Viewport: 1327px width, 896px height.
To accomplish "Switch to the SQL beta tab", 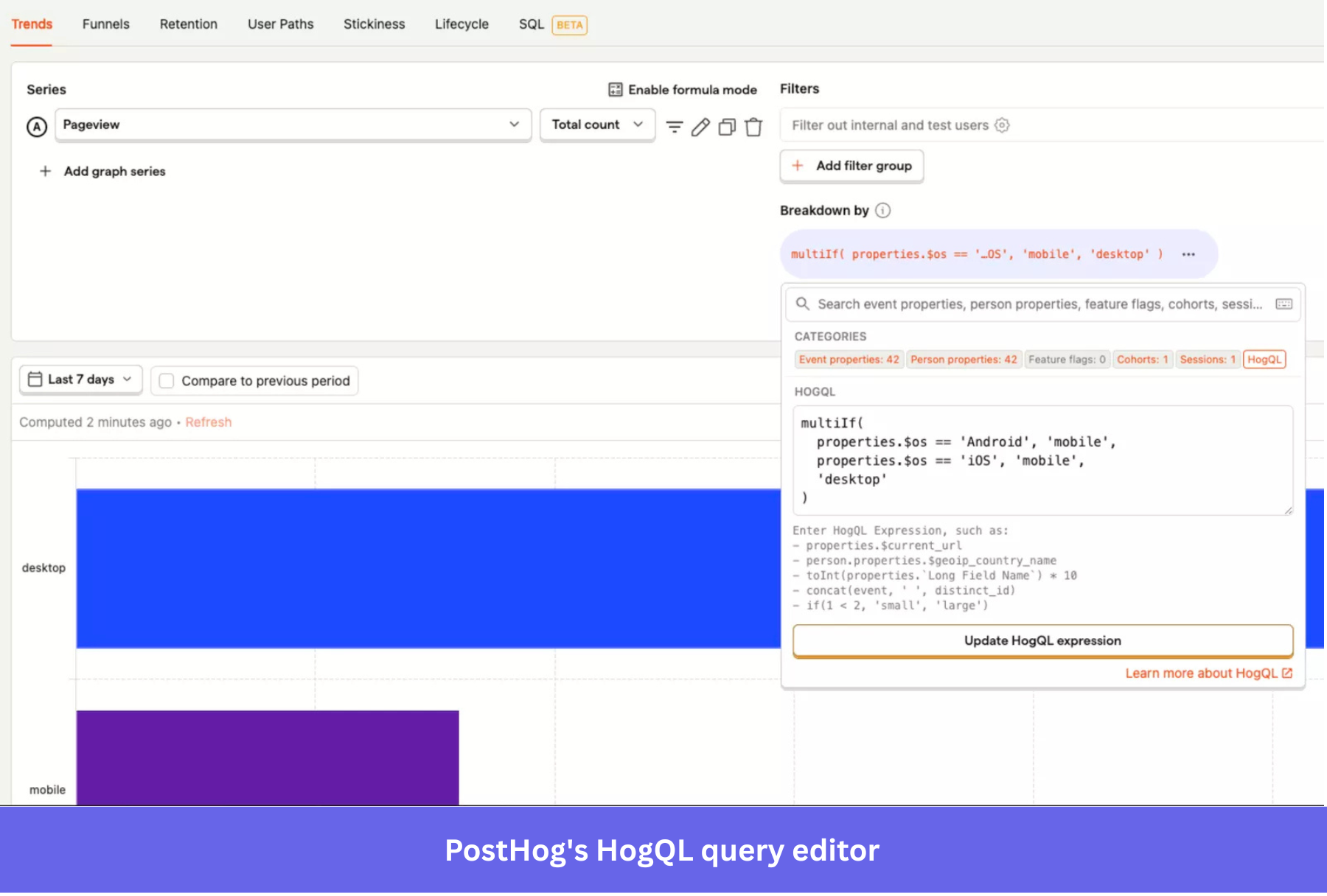I will (553, 24).
